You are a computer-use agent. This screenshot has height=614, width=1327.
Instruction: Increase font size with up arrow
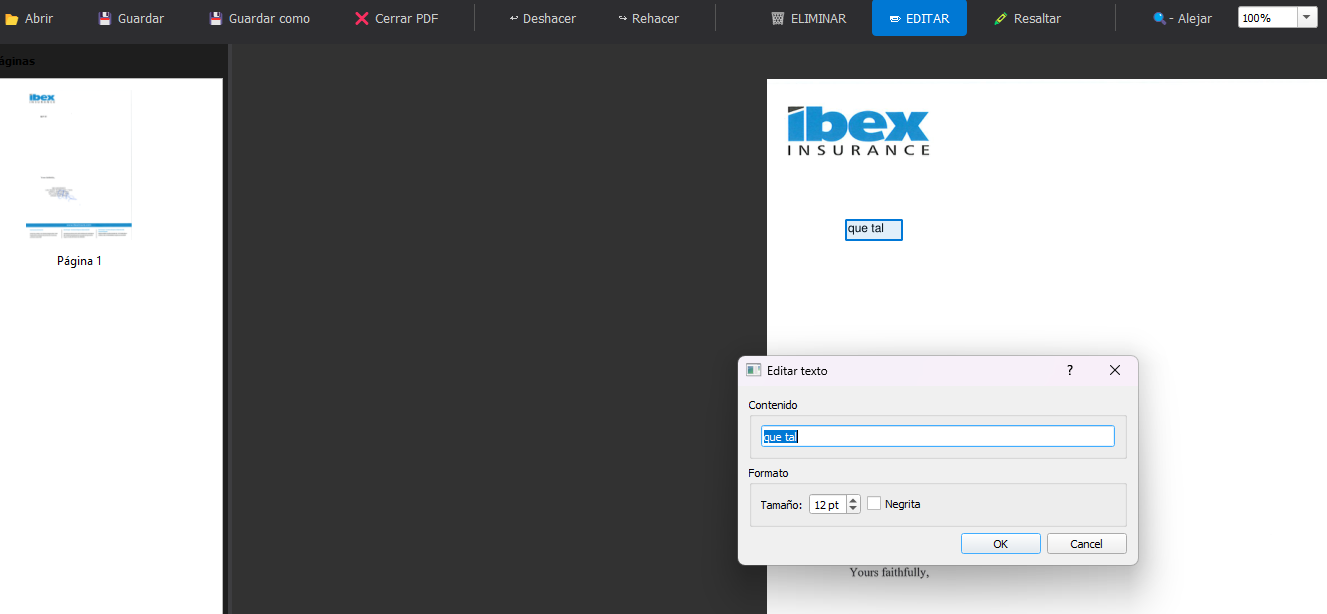(x=853, y=500)
